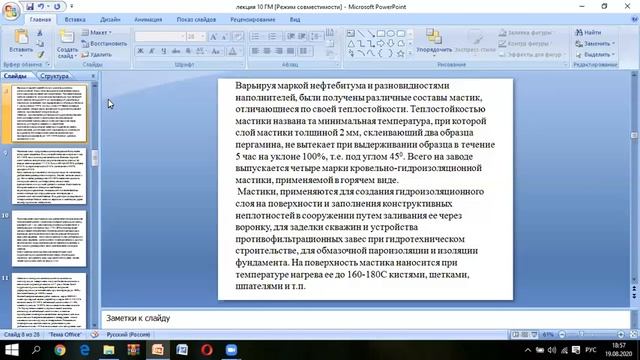
Task: Select the oval shape
Action: (391, 33)
